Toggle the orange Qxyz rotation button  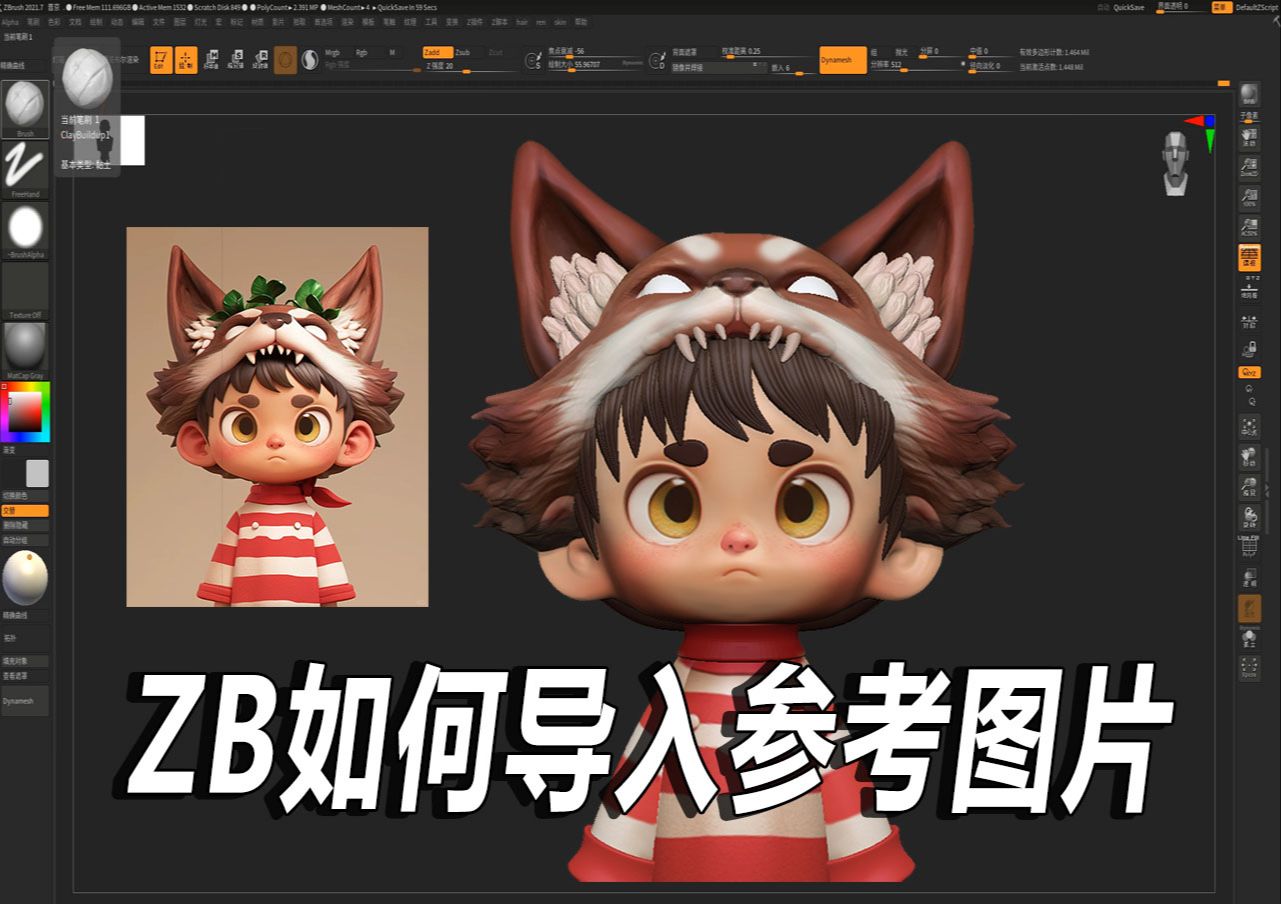(x=1249, y=372)
